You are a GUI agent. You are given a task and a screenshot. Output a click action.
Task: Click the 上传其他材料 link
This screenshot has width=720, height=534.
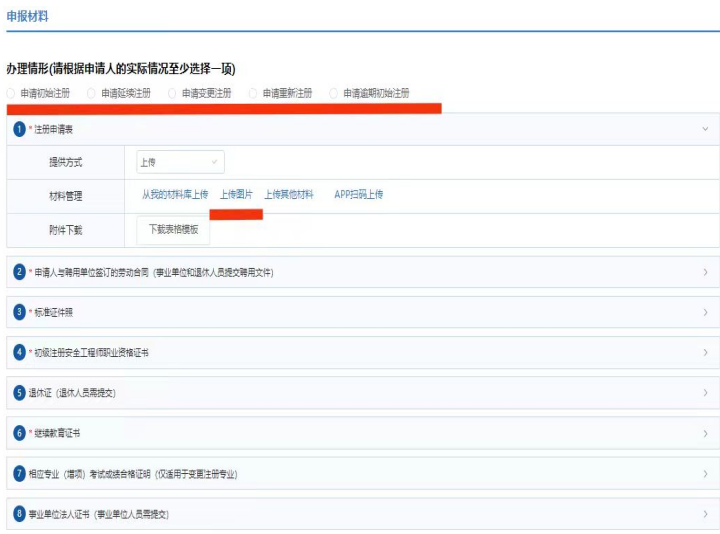pyautogui.click(x=289, y=195)
